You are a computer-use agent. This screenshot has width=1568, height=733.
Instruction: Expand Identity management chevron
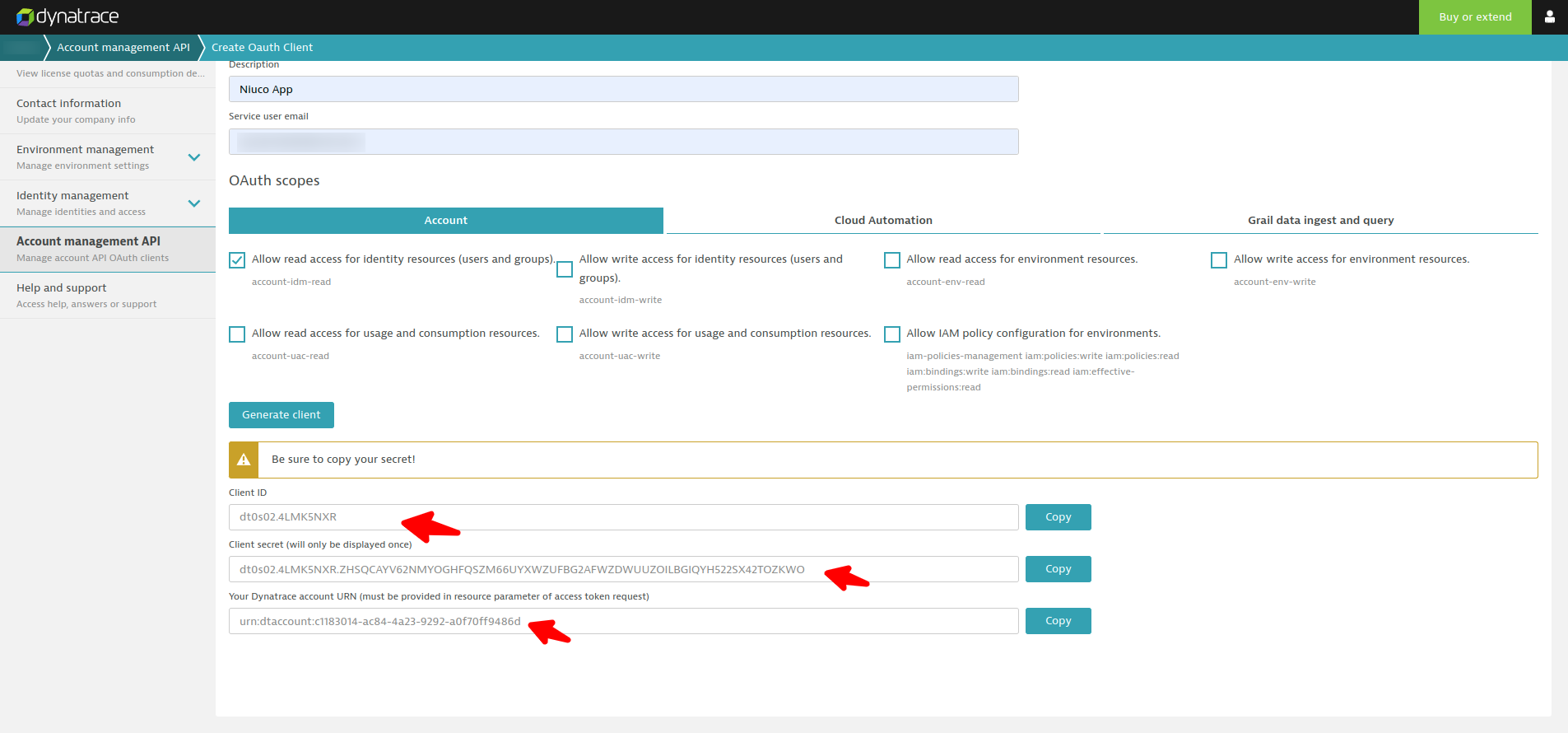click(194, 203)
